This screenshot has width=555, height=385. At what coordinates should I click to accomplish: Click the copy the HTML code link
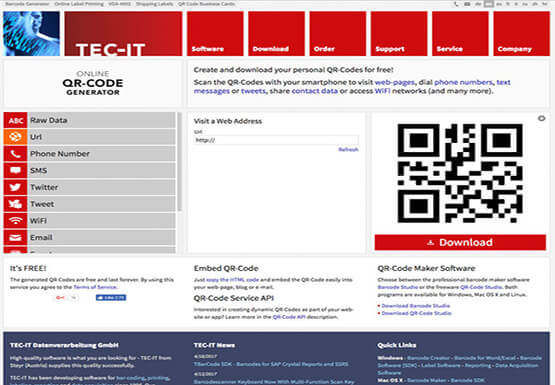pos(233,280)
